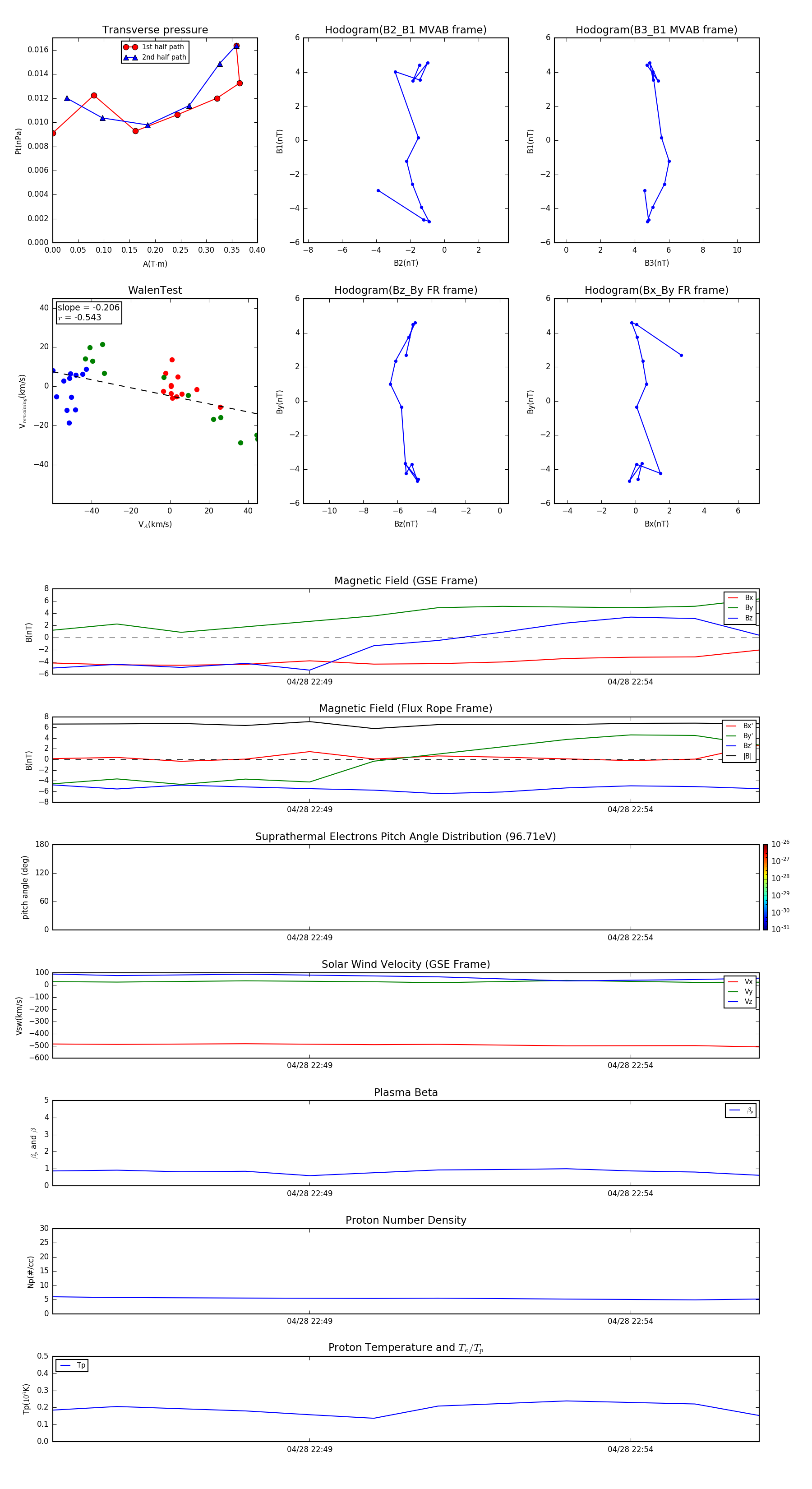
Task: Click 'Proton Temperature and Te/Tp' title
Action: (x=406, y=1347)
